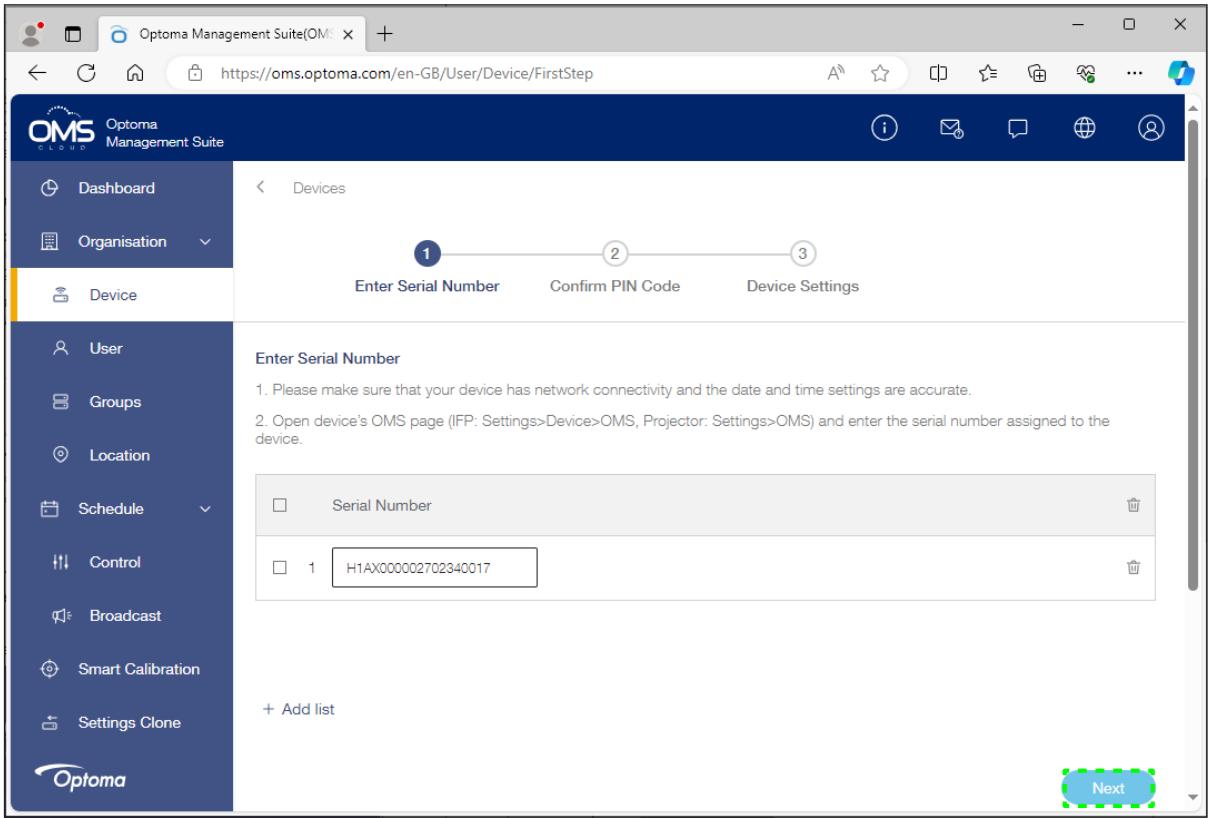Go back to Devices using the back chevron
Viewport: 1212px width, 818px height.
(261, 187)
